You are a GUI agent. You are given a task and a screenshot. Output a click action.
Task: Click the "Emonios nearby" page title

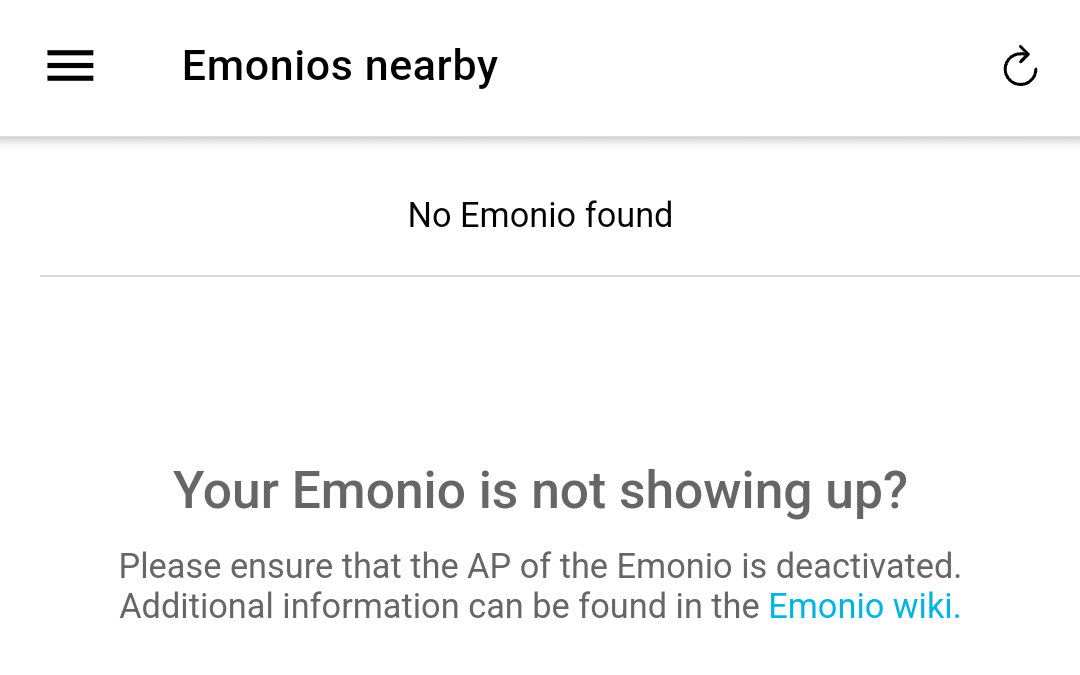340,66
